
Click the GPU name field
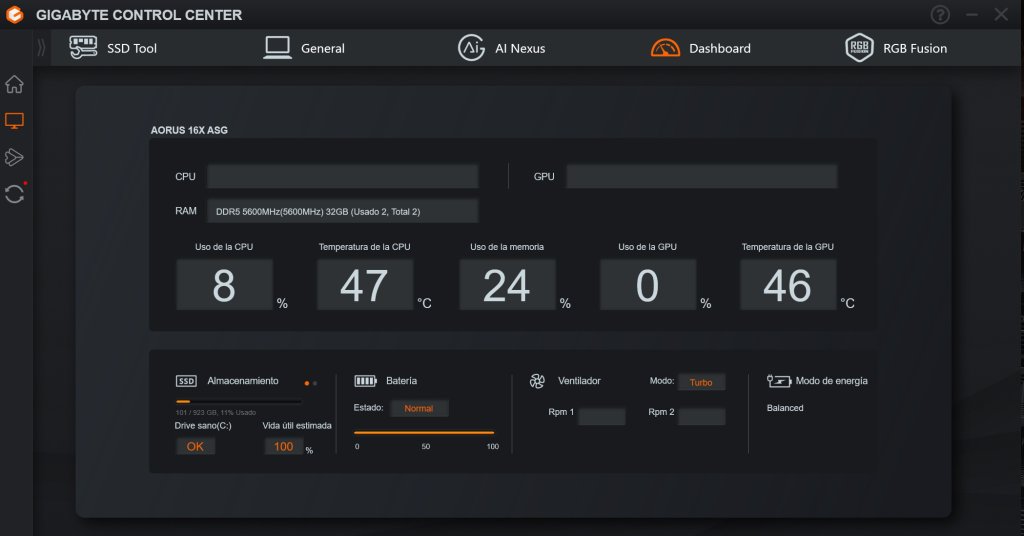click(701, 176)
